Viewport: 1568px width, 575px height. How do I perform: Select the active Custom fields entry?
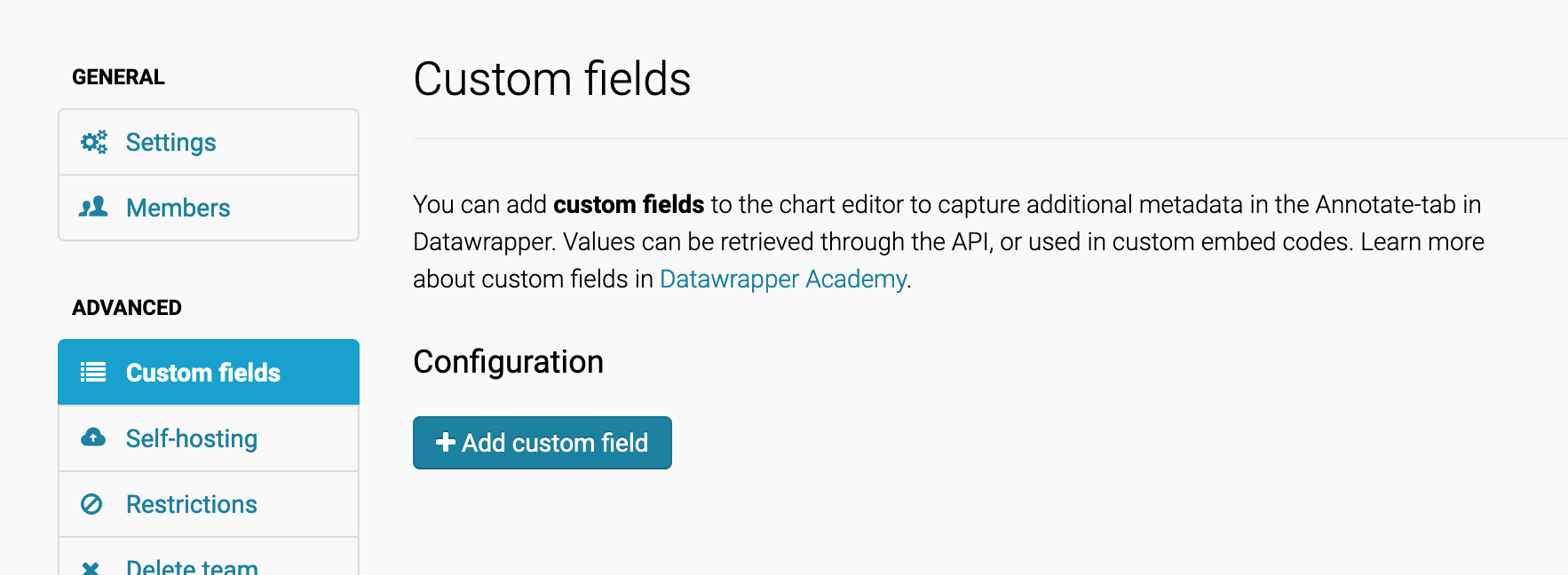click(209, 373)
